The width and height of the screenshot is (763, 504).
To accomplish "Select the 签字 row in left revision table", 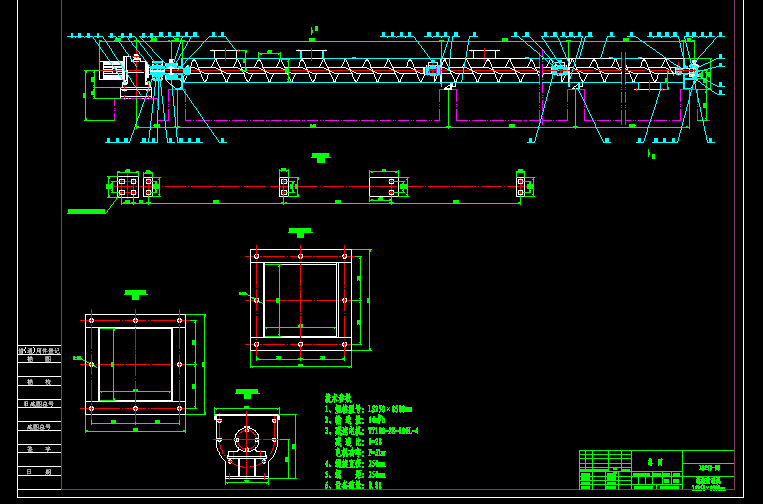I will point(40,449).
